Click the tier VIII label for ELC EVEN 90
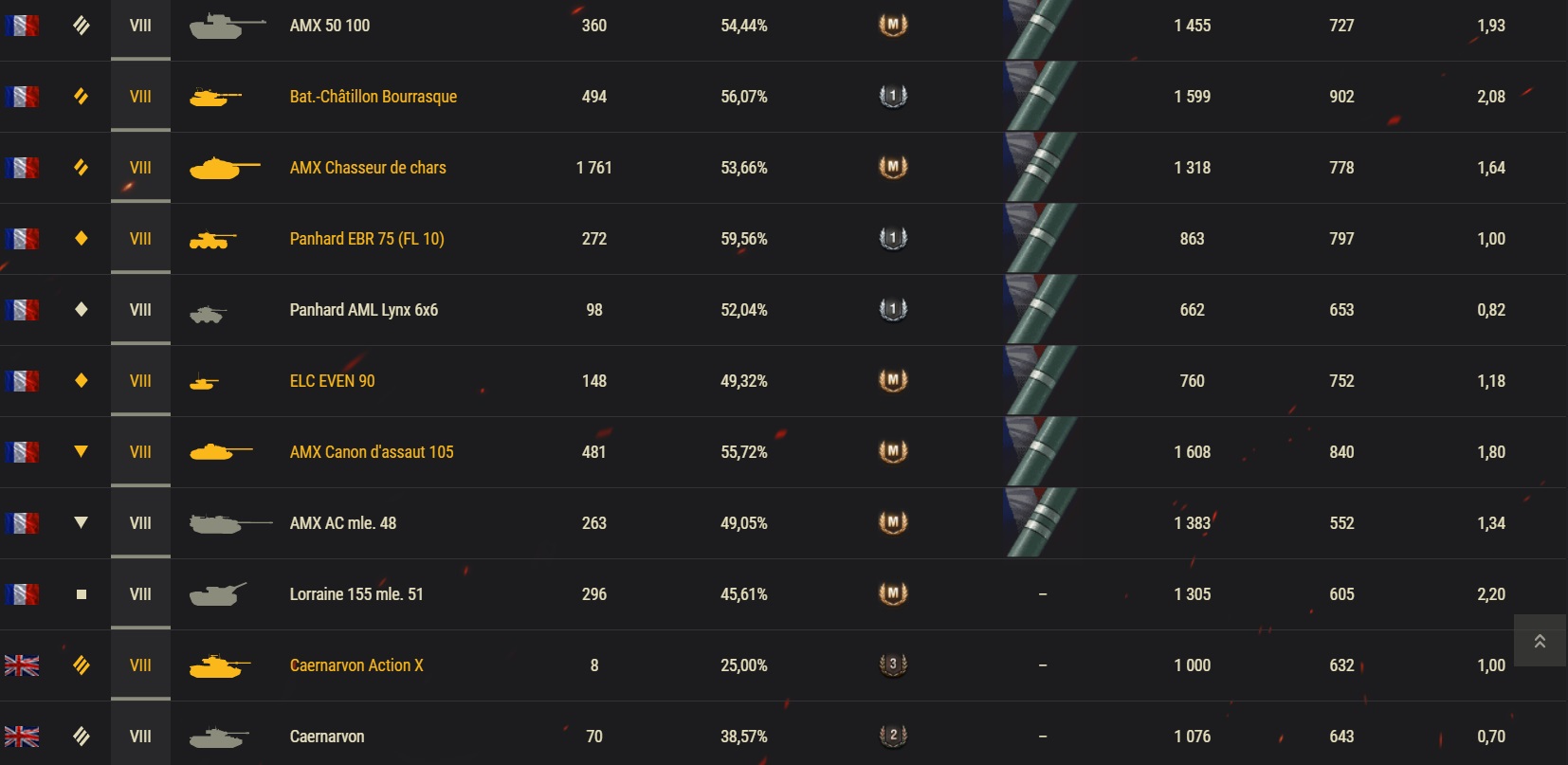The width and height of the screenshot is (1568, 765). tap(140, 381)
